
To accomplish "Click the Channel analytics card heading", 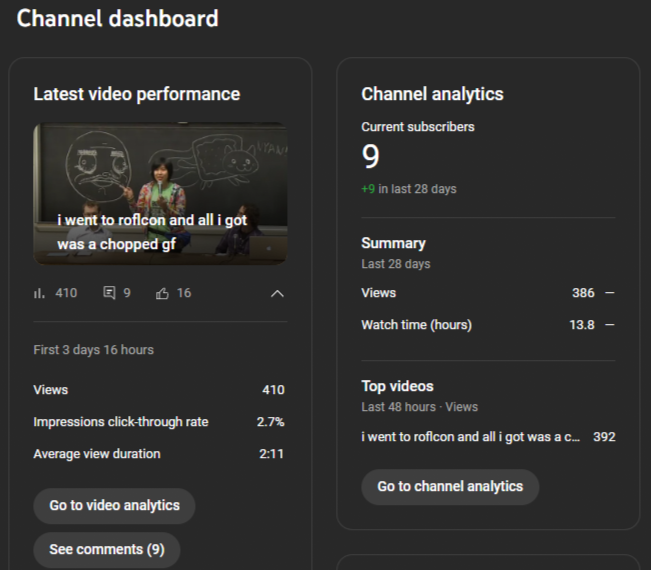I will [432, 94].
